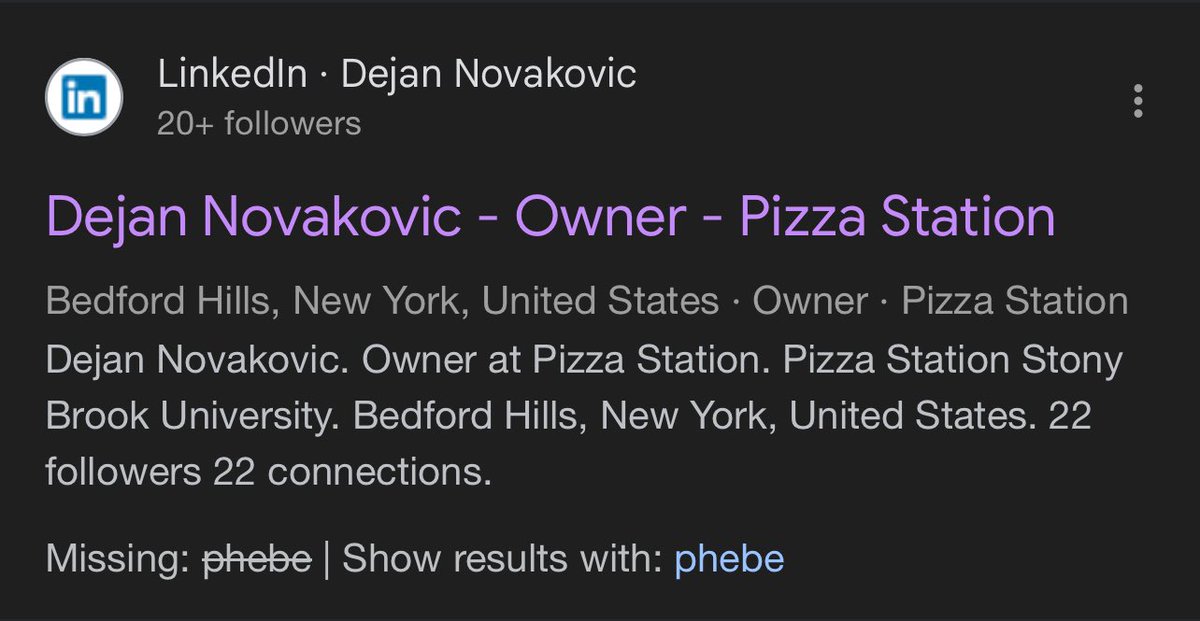Click the word Owner in the purple title
The width and height of the screenshot is (1200, 621).
click(x=596, y=217)
